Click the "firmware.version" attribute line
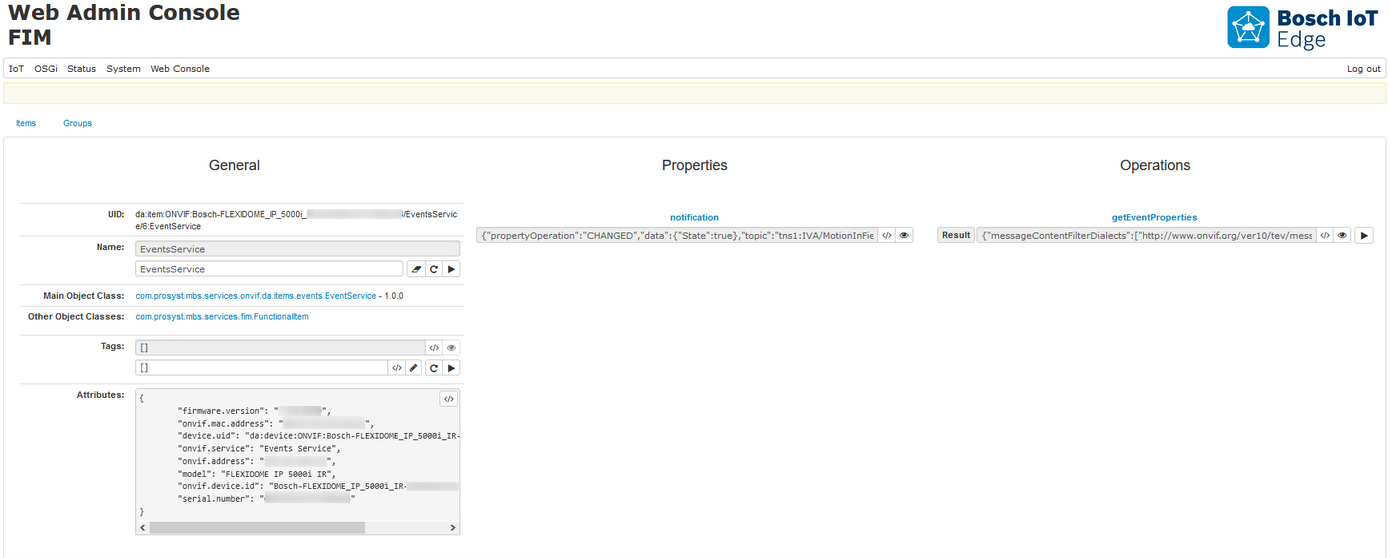The image size is (1390, 558). click(x=254, y=411)
